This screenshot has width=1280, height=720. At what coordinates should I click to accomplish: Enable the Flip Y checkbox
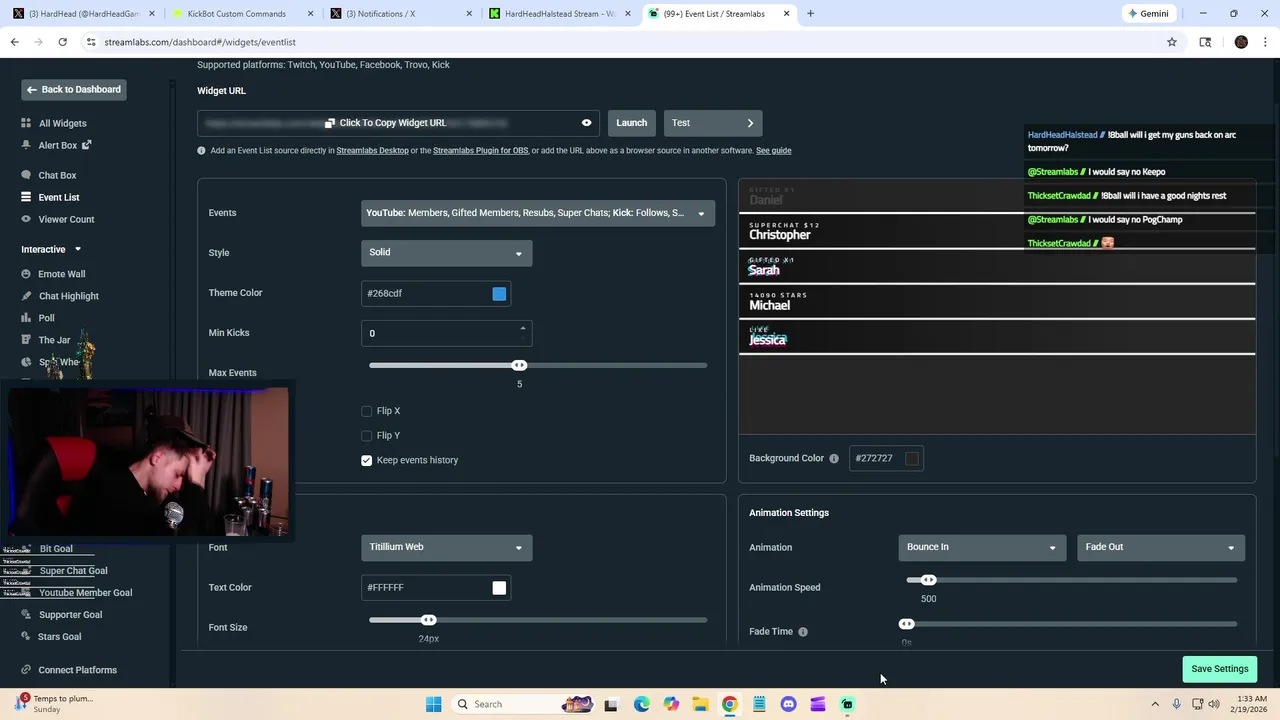pos(367,436)
